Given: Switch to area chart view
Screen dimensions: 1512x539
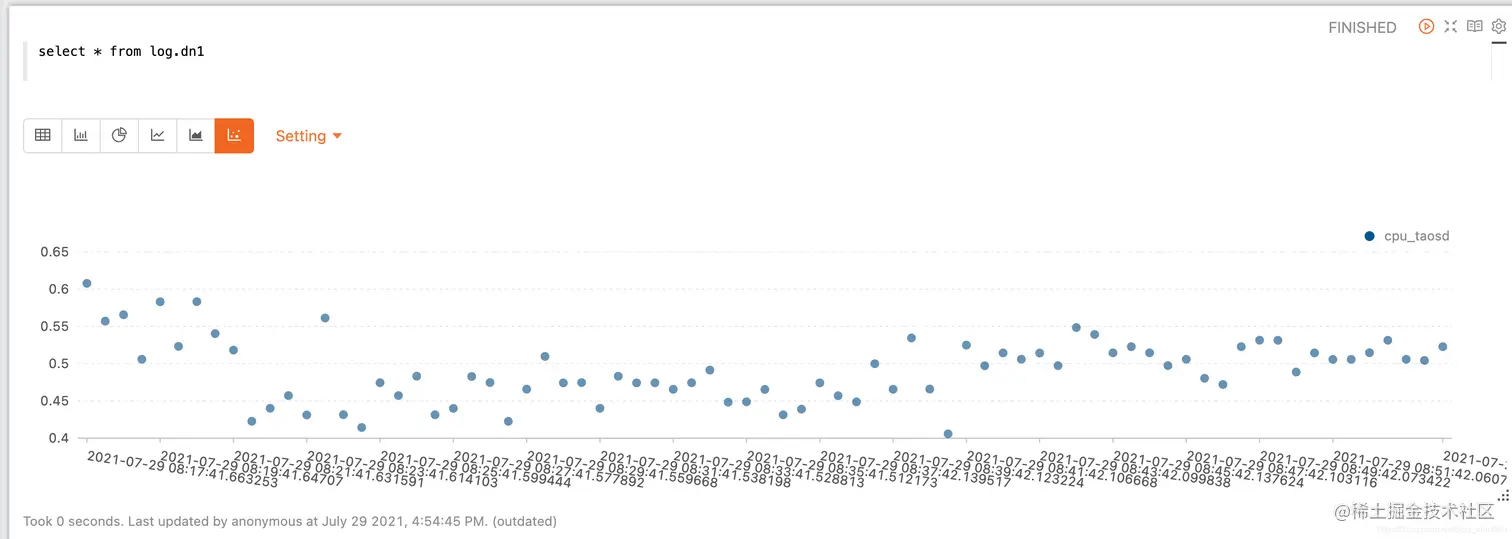Looking at the screenshot, I should coord(196,135).
